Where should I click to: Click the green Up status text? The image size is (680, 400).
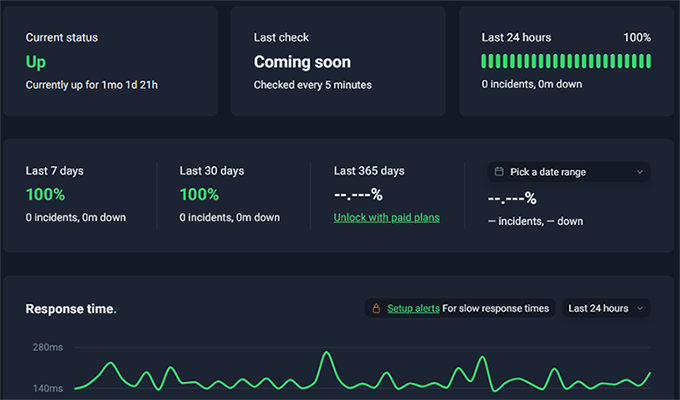tap(36, 61)
